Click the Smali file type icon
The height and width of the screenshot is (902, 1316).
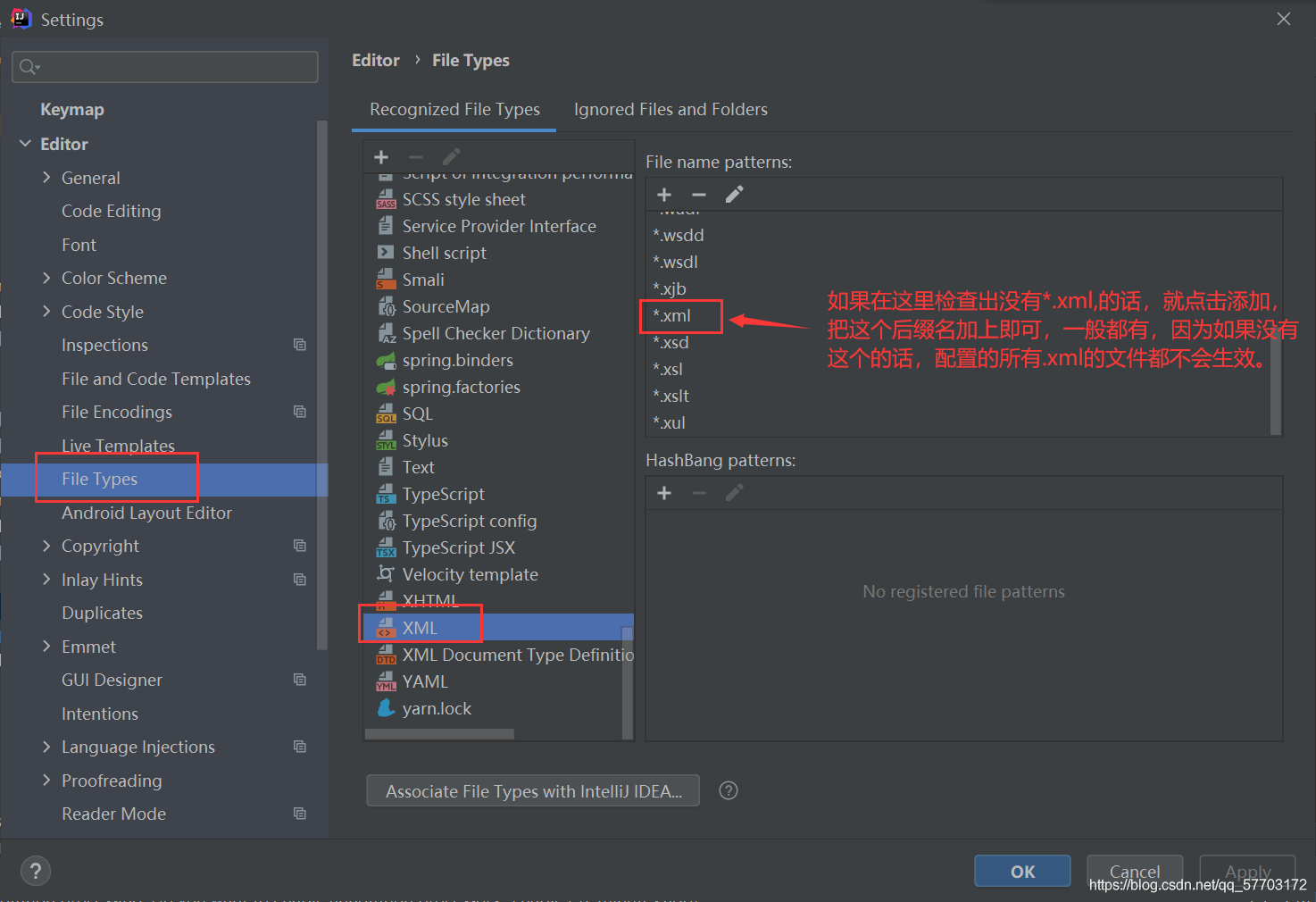click(386, 280)
